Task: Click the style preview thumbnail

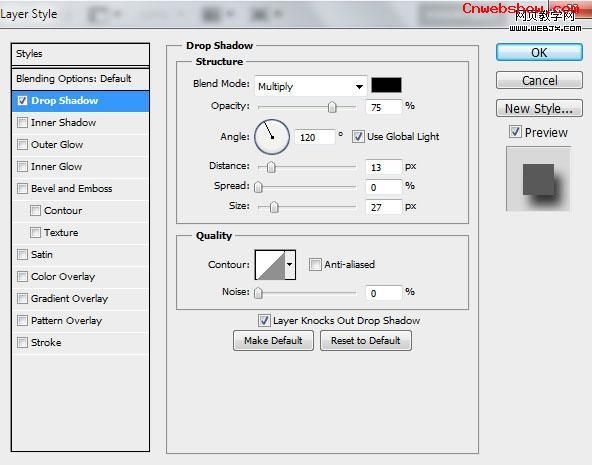Action: [x=538, y=179]
